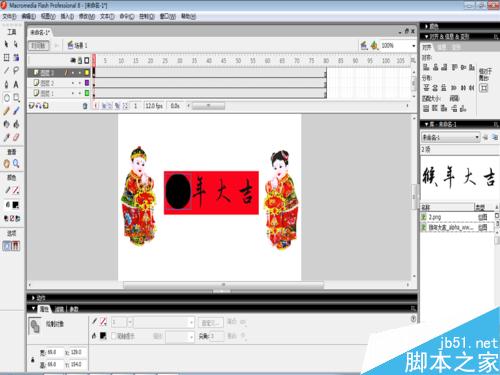Select the black Selection arrow tool
The height and width of the screenshot is (375, 500).
coord(6,44)
